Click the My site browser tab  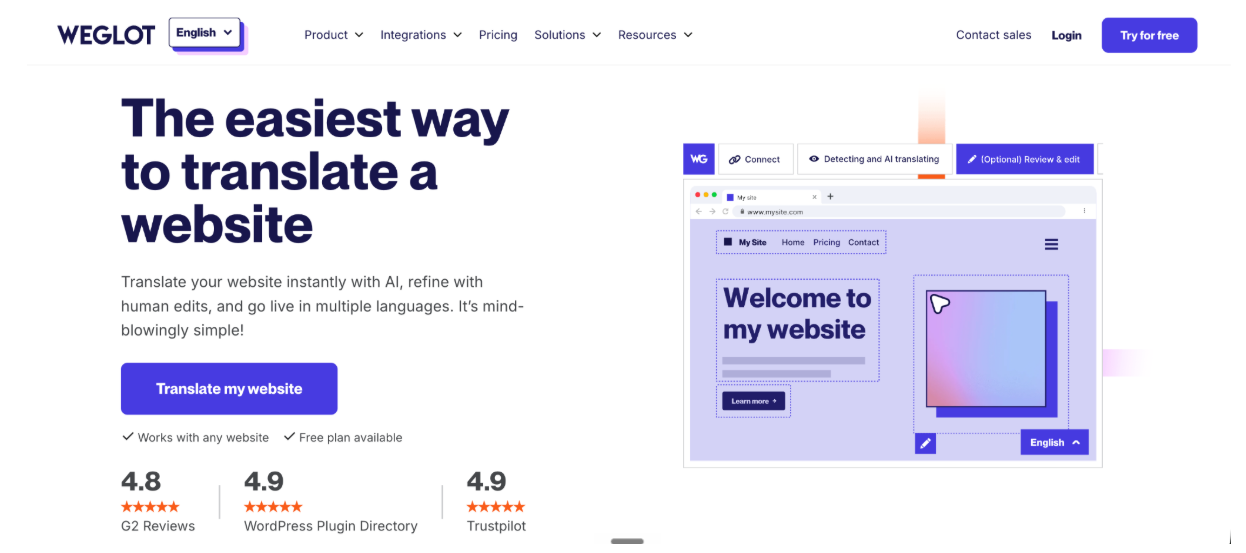click(x=770, y=197)
